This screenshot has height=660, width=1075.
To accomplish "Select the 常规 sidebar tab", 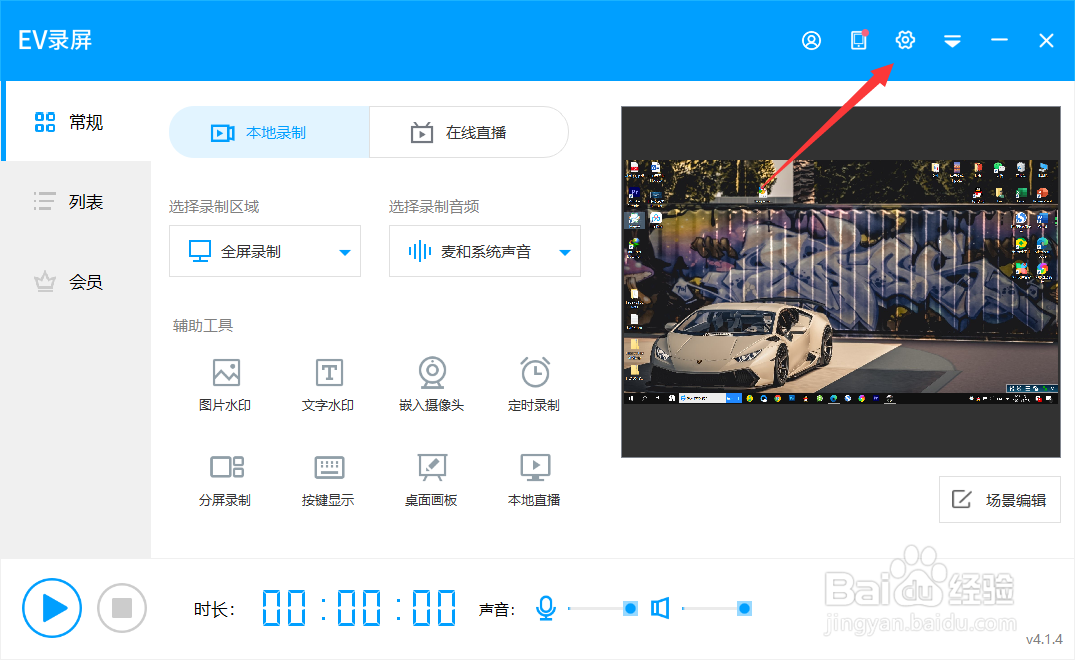I will point(76,122).
